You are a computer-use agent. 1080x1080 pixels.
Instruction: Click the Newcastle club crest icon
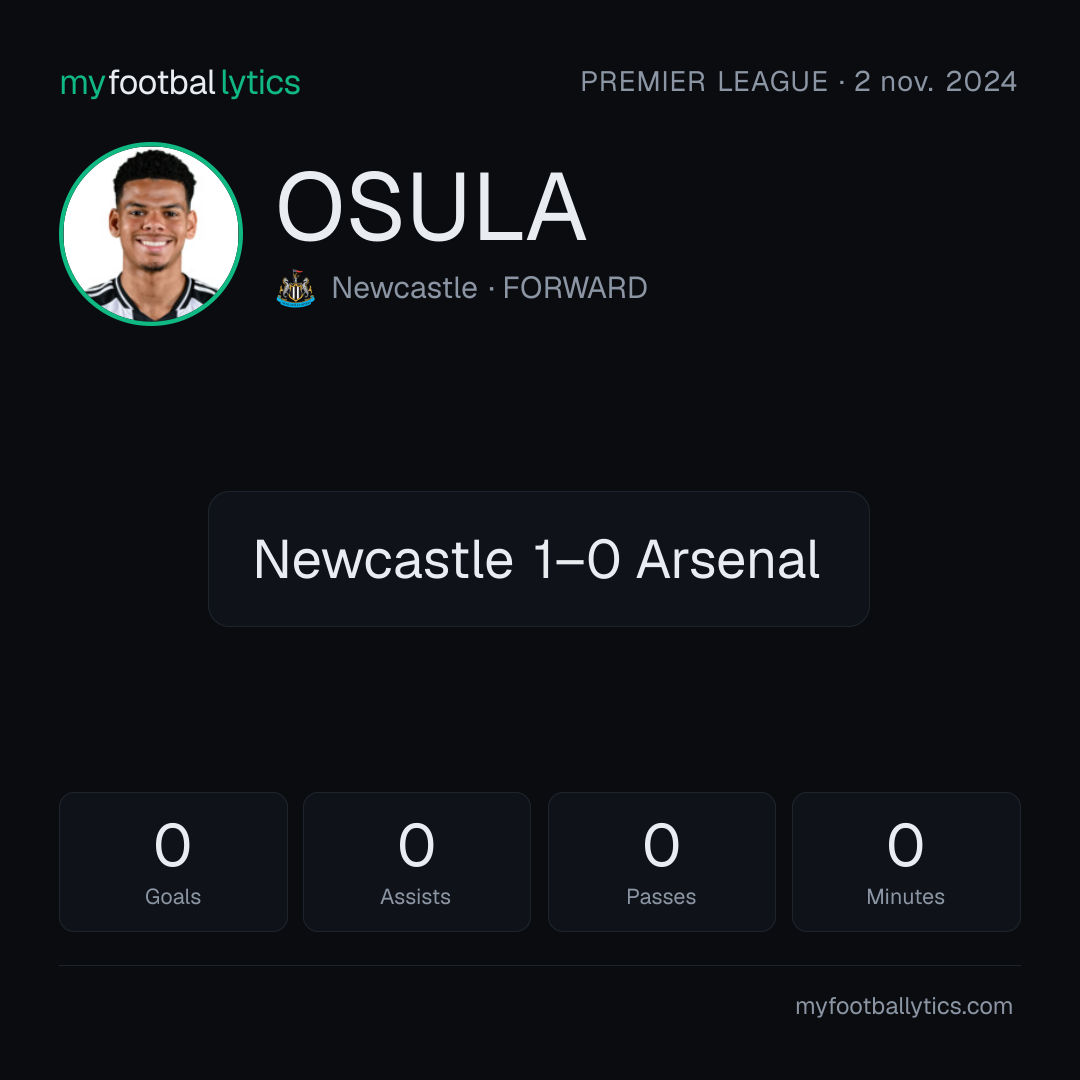(x=295, y=288)
